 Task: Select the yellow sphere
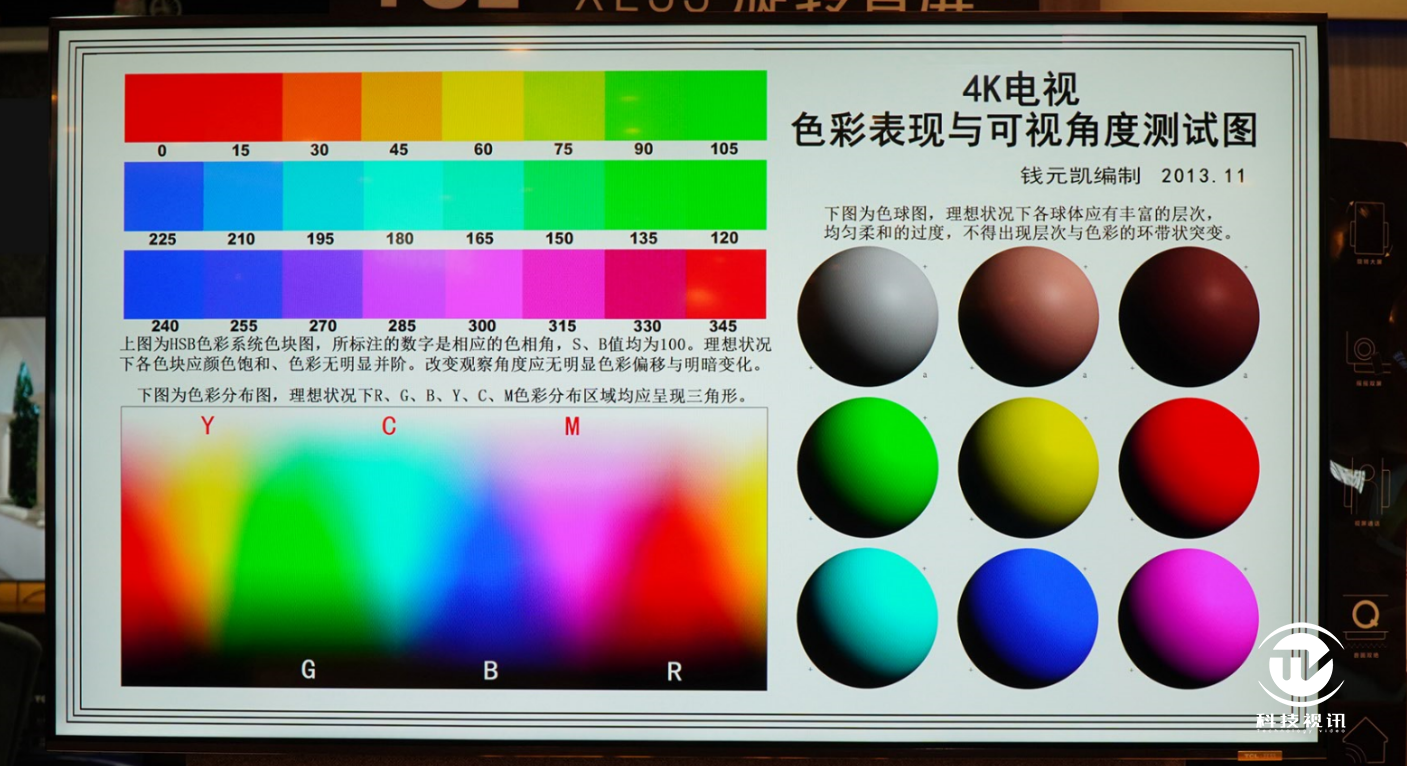(x=1028, y=467)
